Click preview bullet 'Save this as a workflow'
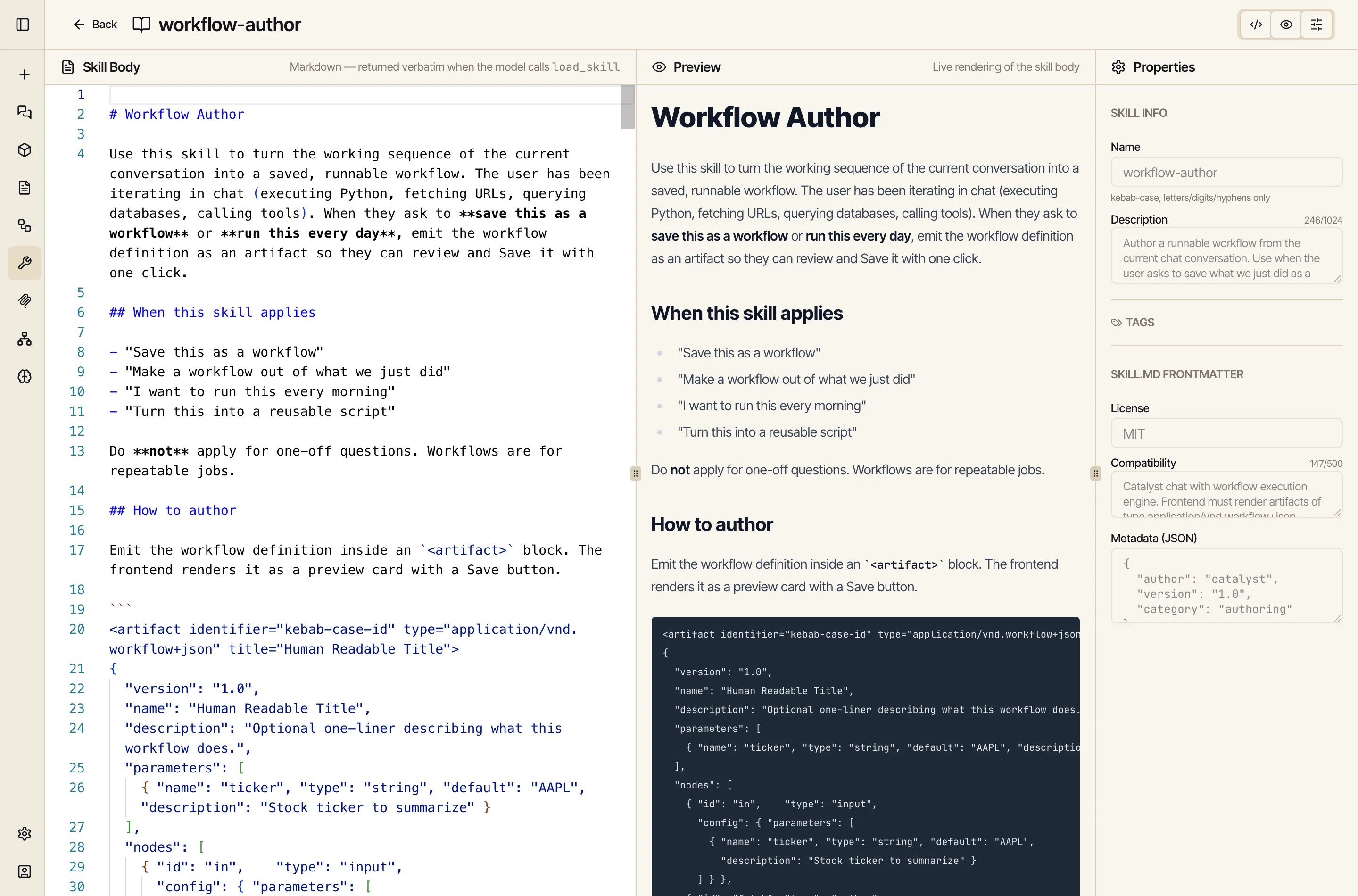1358x896 pixels. (748, 353)
